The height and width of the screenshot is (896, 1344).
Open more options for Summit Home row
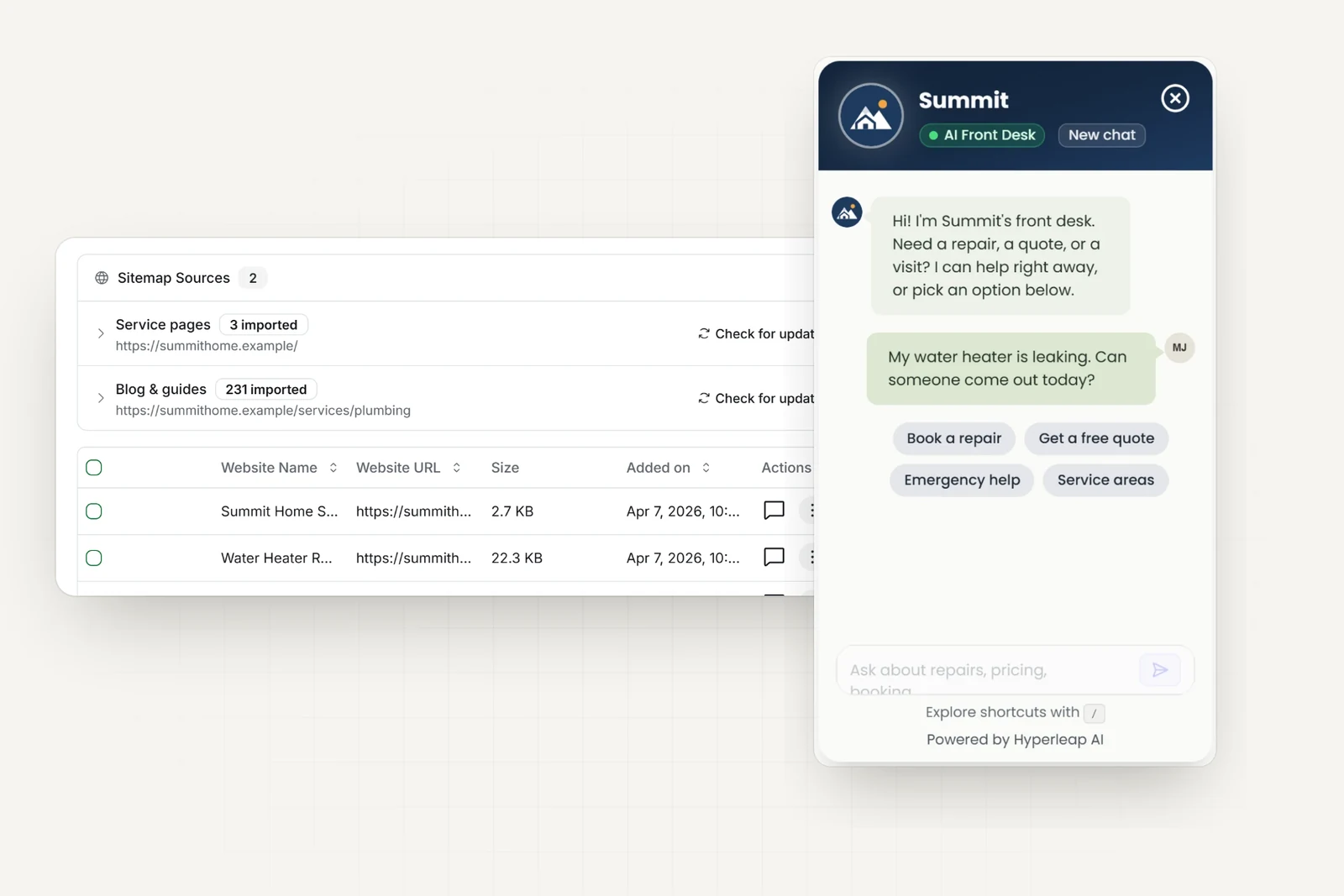811,511
